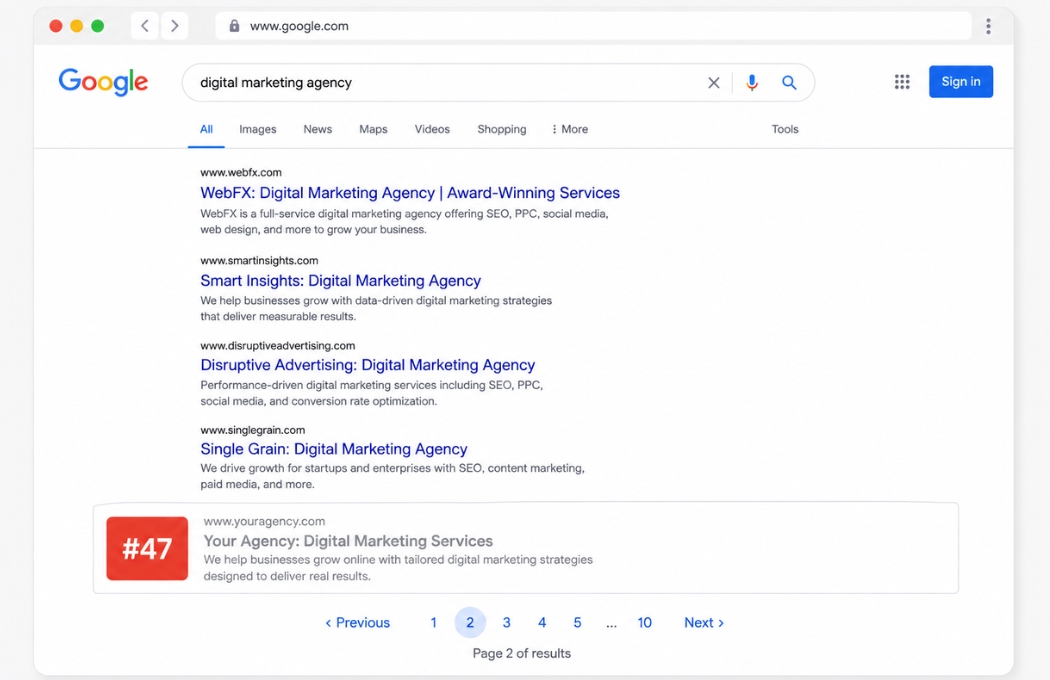
Task: Click the yellow minimize window button
Action: tap(77, 26)
